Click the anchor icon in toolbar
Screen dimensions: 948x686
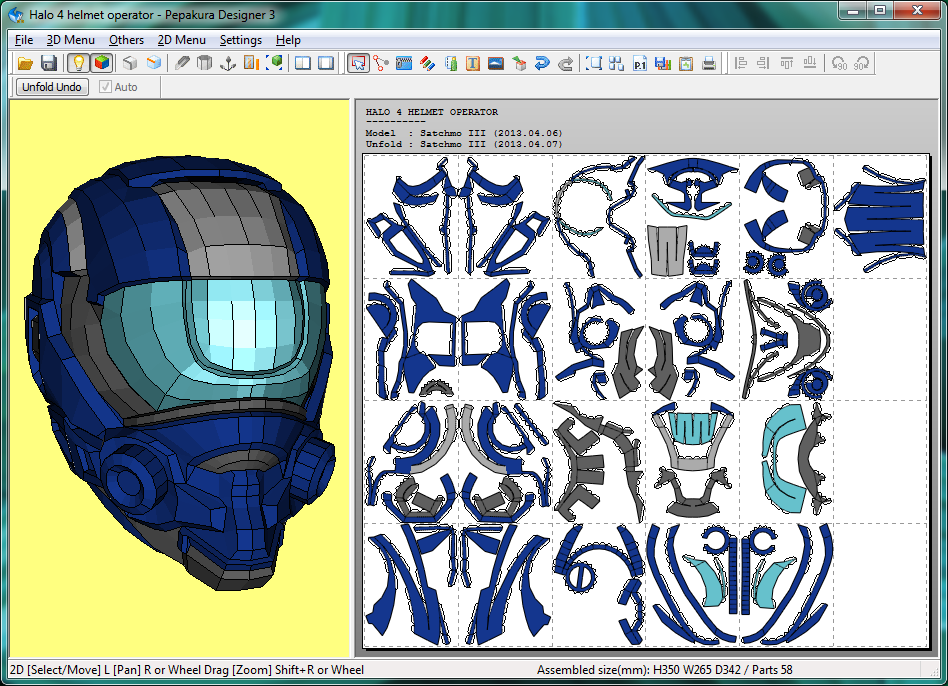tap(227, 63)
